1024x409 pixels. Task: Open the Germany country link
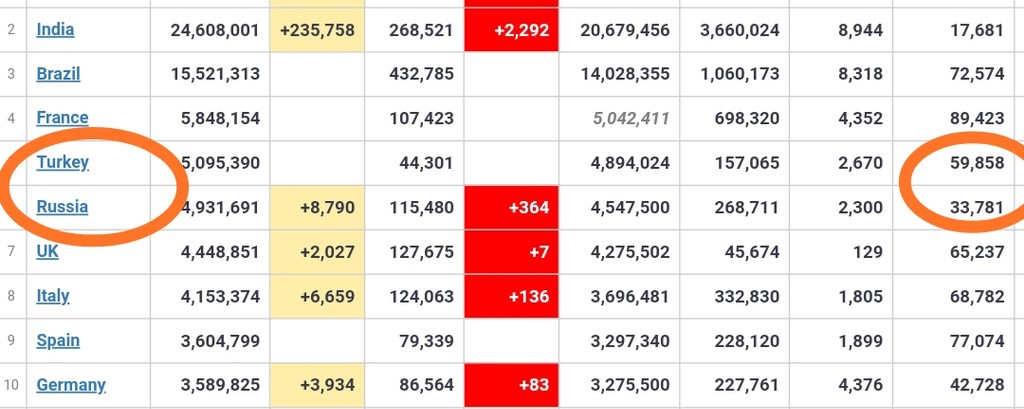click(71, 385)
